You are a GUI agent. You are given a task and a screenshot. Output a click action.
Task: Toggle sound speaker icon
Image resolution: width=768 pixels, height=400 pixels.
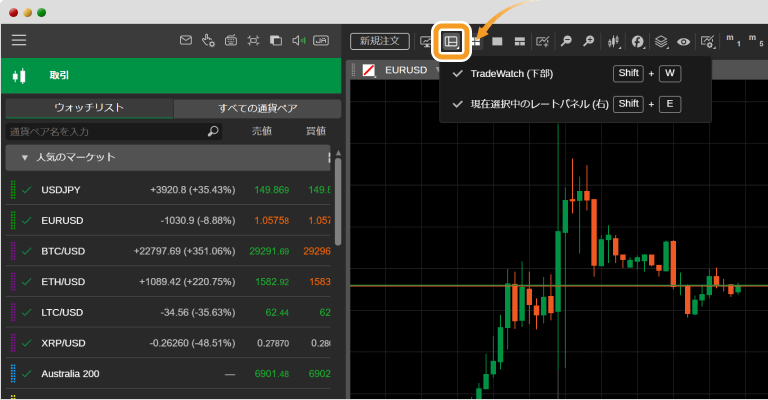(x=298, y=41)
